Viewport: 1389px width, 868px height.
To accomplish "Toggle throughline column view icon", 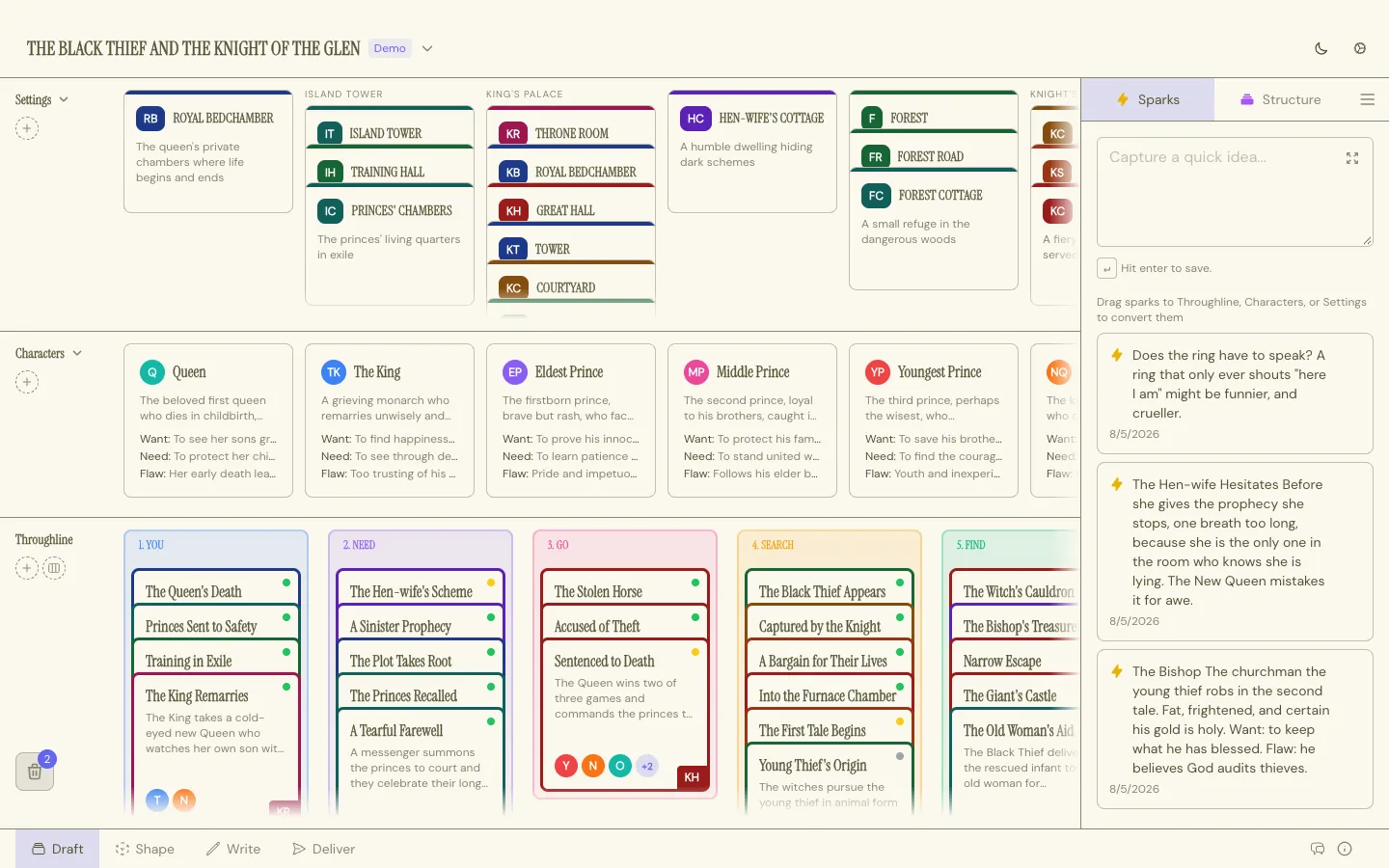I will [x=54, y=568].
